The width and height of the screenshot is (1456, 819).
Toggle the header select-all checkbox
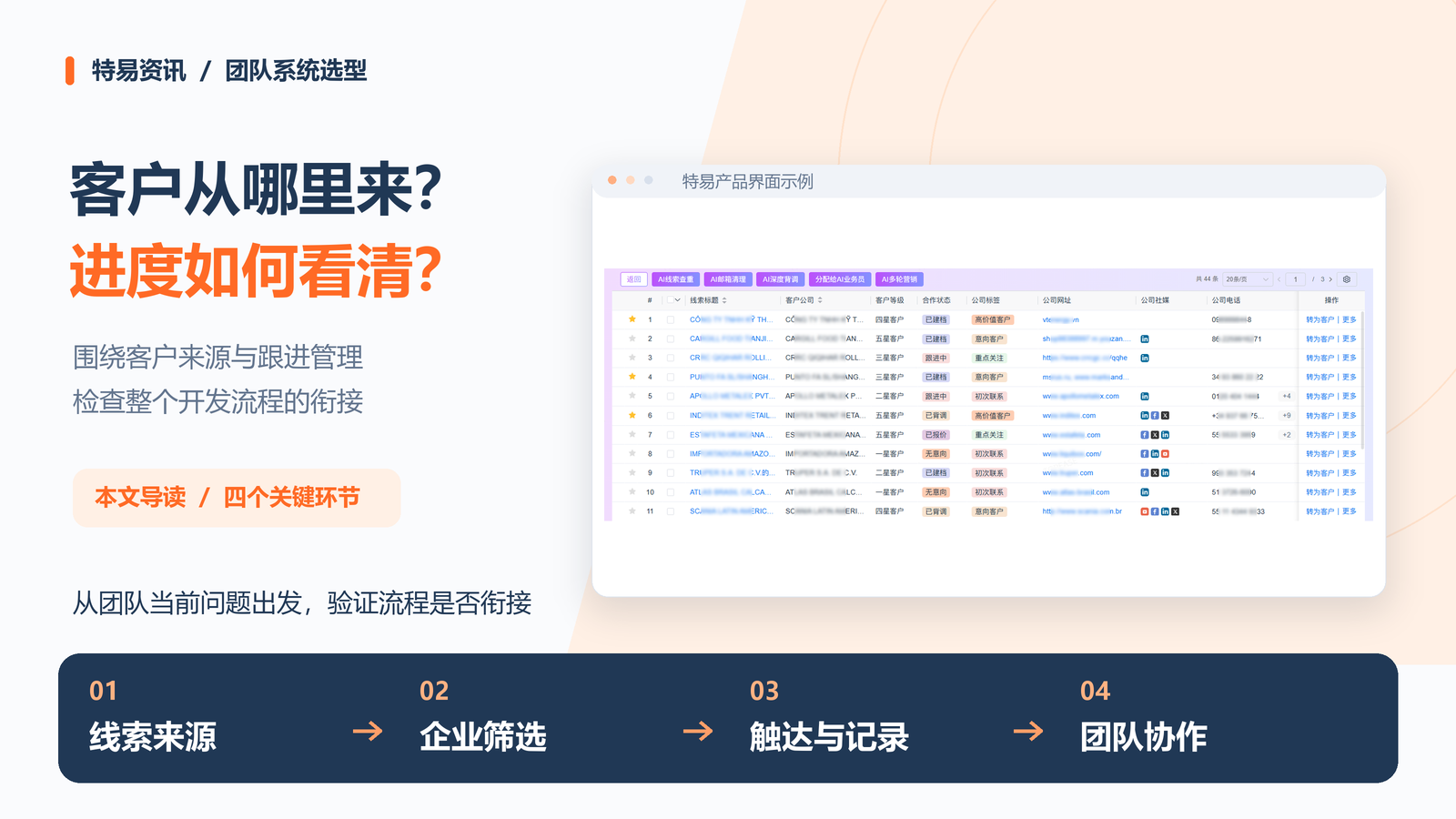coord(670,300)
